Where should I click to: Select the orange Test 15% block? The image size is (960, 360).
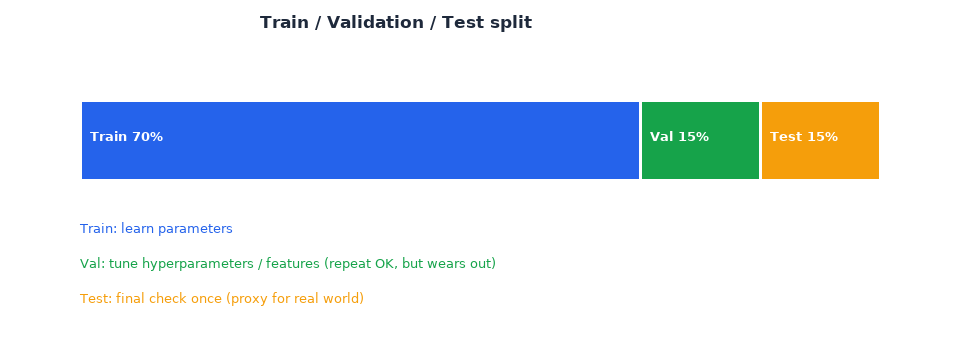[x=820, y=140]
